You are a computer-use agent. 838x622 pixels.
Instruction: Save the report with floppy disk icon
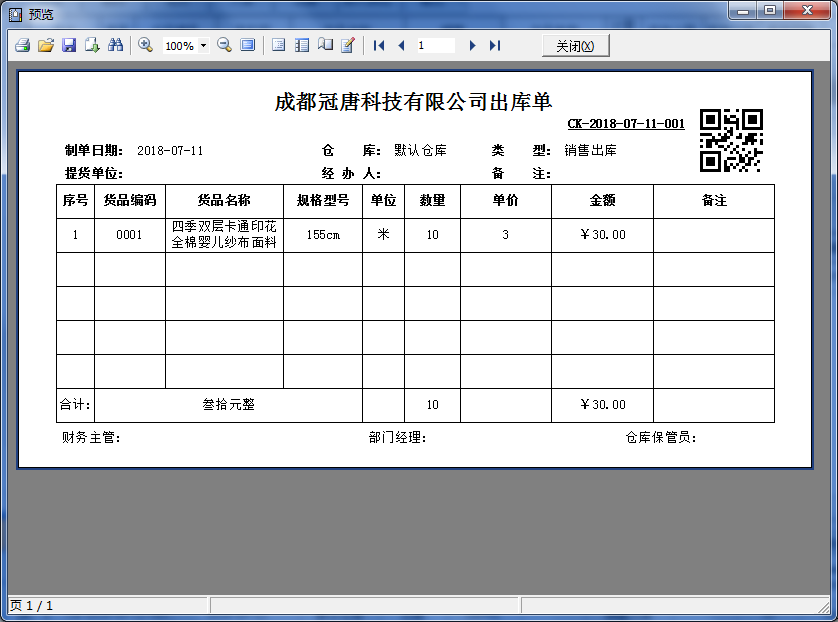pos(69,45)
